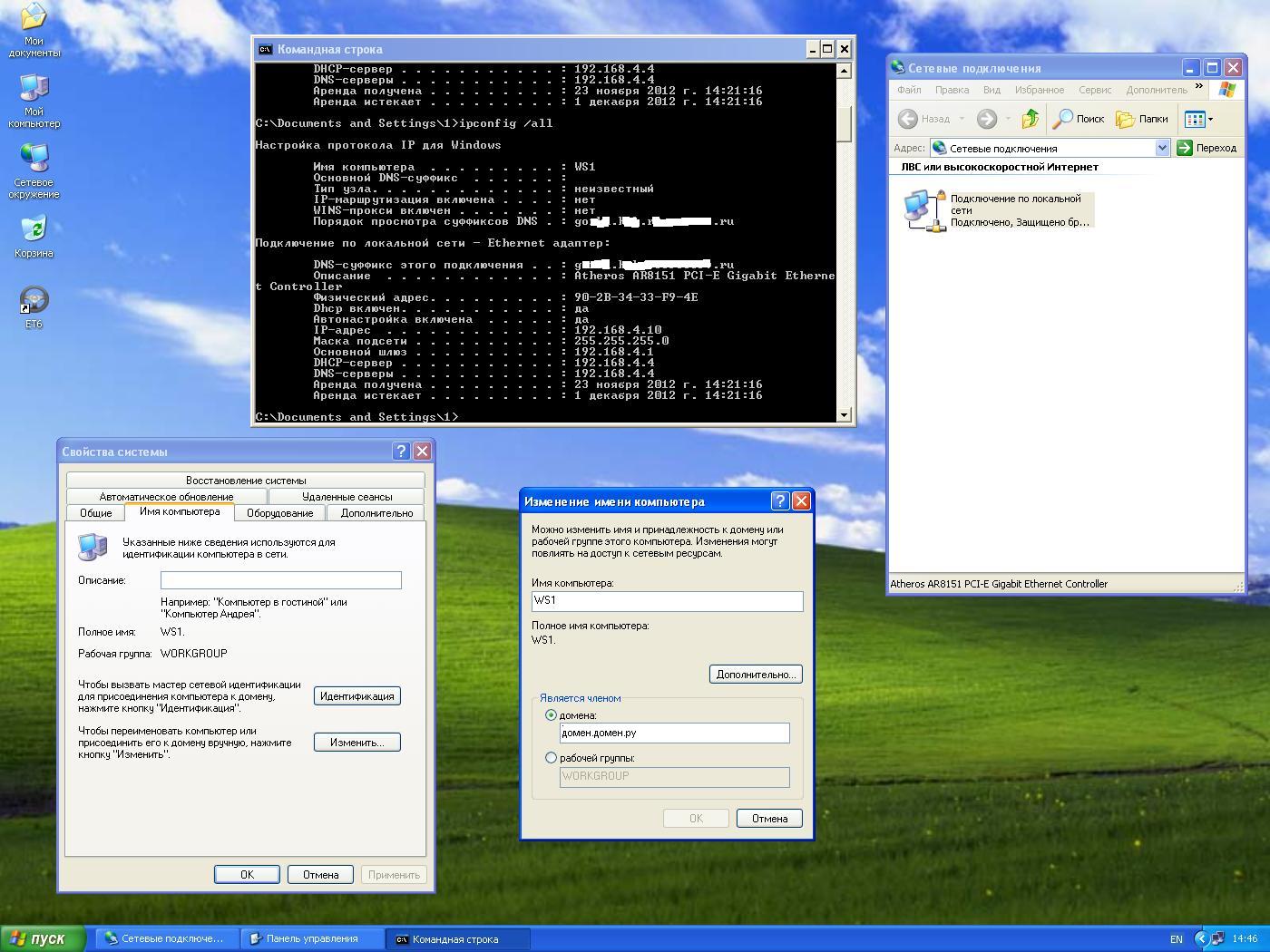Select the domain (домена) radio button
Image resolution: width=1270 pixels, height=952 pixels.
click(551, 715)
